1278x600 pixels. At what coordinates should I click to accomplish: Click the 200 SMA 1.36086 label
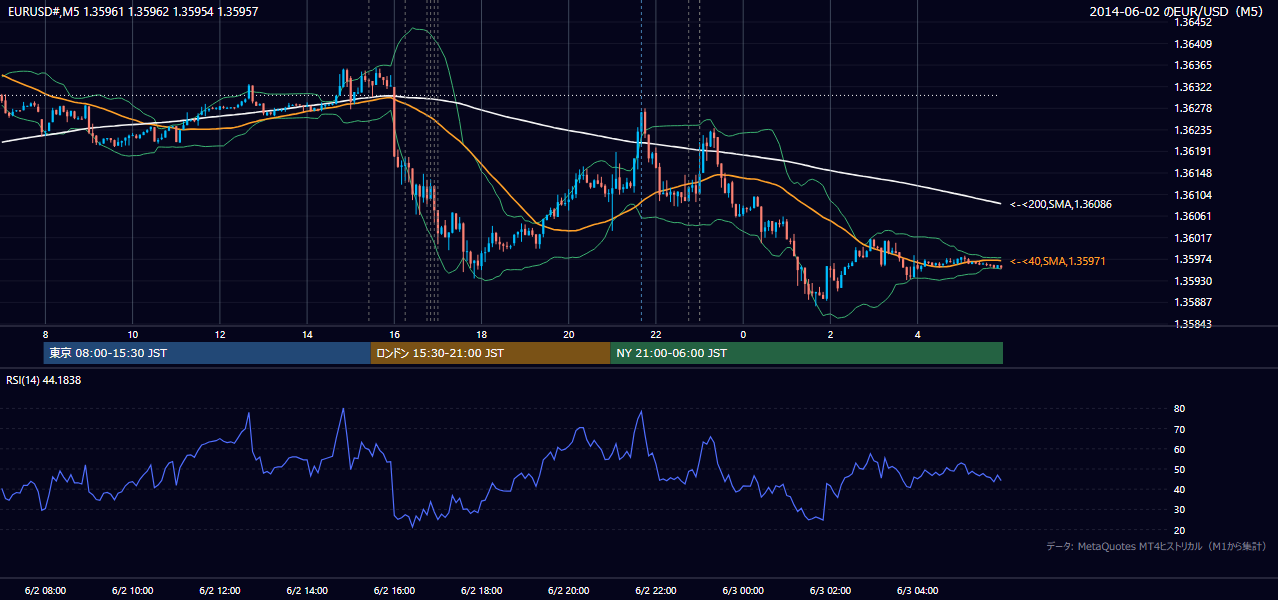click(x=1061, y=204)
